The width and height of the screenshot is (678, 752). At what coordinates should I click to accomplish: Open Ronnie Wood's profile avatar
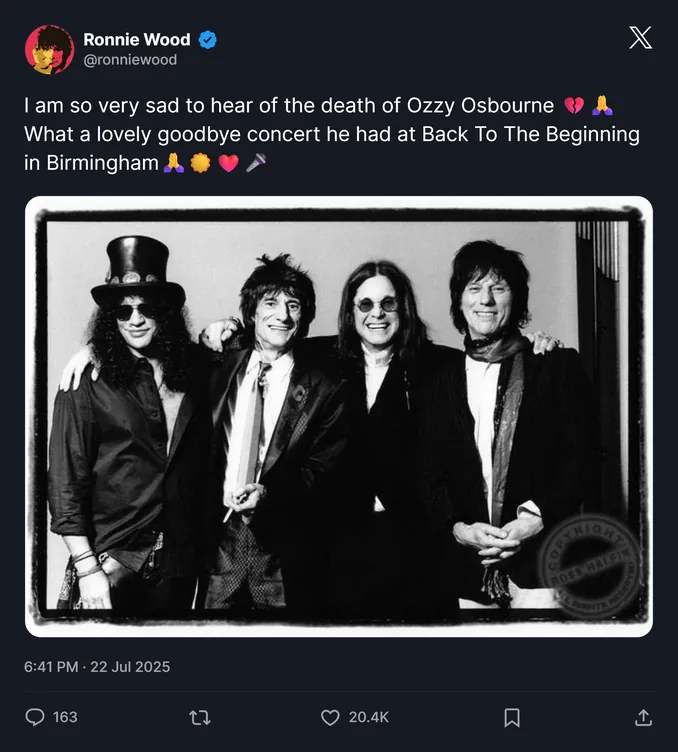[x=49, y=49]
